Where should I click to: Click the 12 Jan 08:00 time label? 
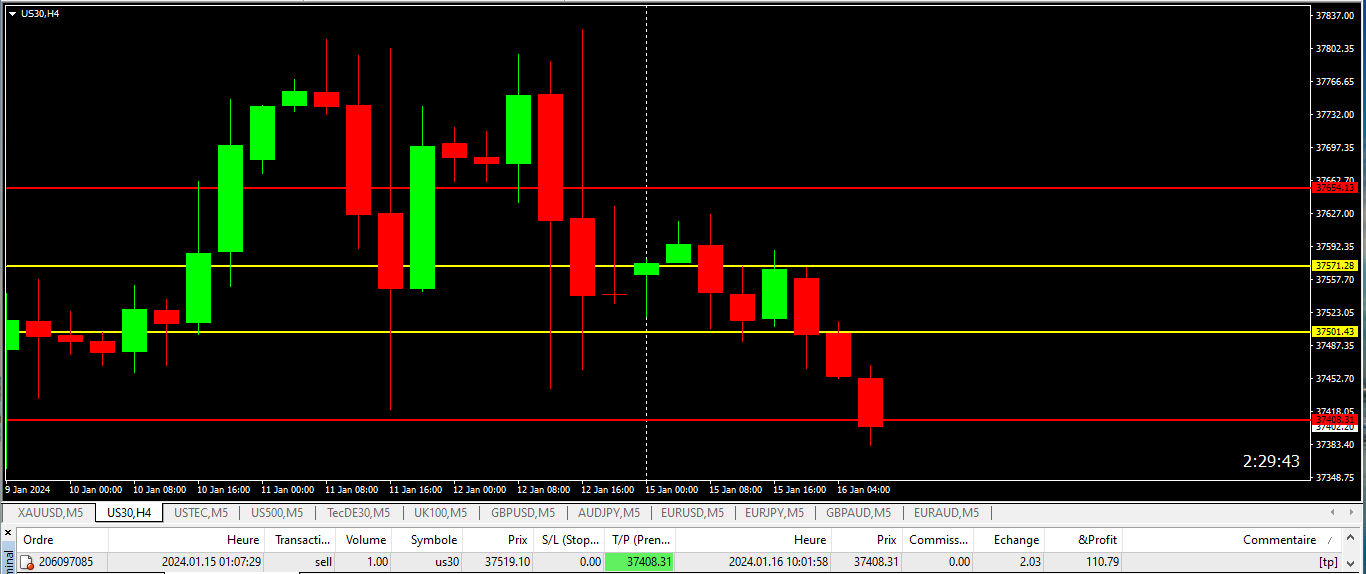tap(544, 490)
